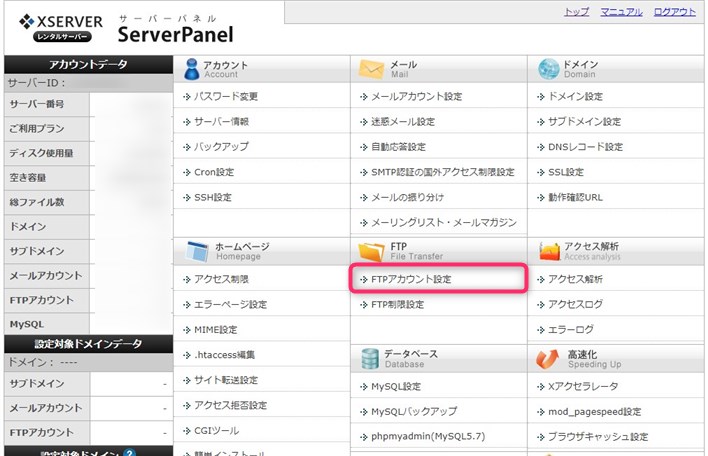Viewport: 708px width, 456px height.
Task: Open .htaccess編集
Action: point(224,355)
